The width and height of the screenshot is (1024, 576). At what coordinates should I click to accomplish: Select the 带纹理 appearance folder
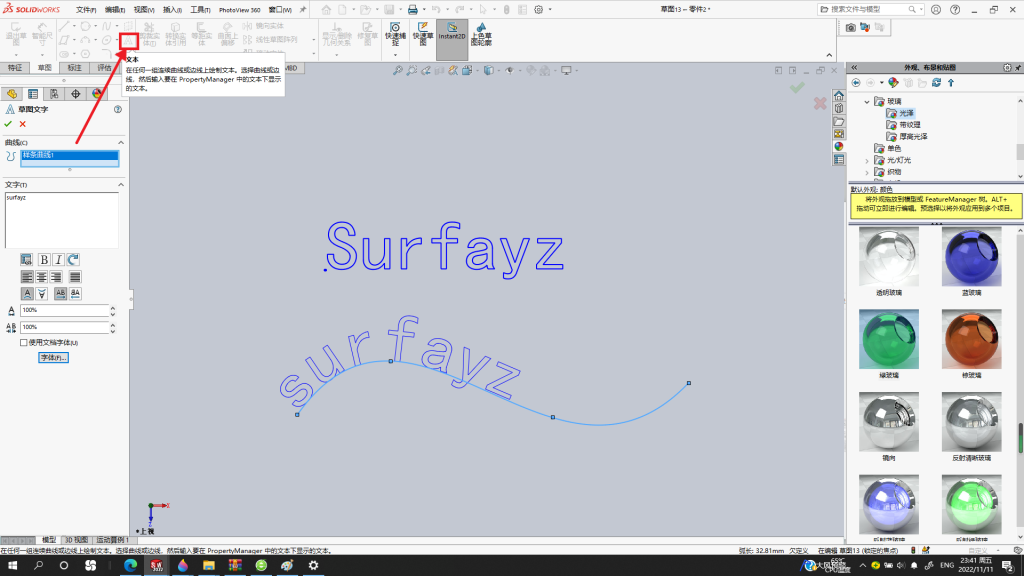tap(903, 125)
